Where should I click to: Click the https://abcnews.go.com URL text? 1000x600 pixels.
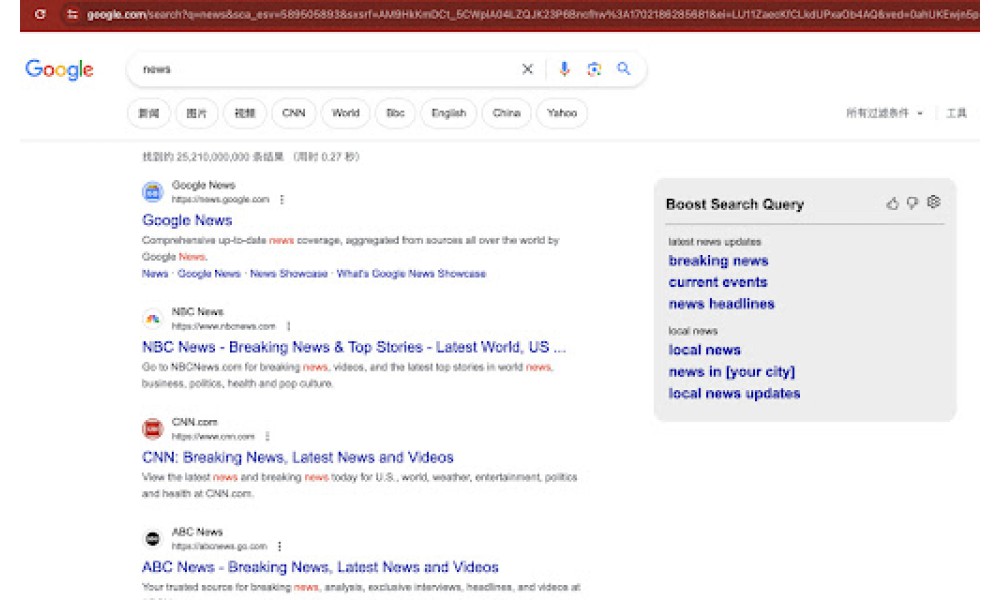point(219,546)
